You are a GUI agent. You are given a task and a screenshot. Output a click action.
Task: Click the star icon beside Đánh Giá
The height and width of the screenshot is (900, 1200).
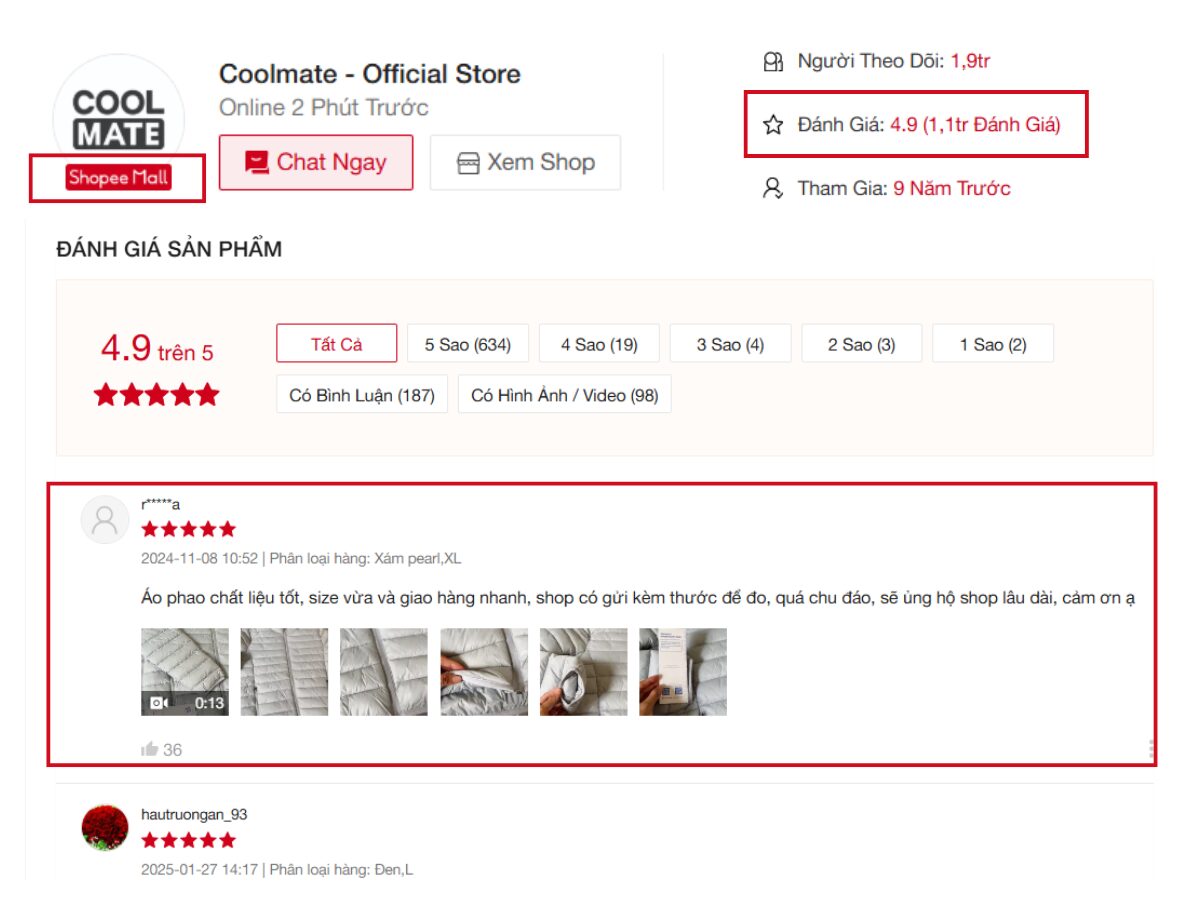[x=771, y=124]
